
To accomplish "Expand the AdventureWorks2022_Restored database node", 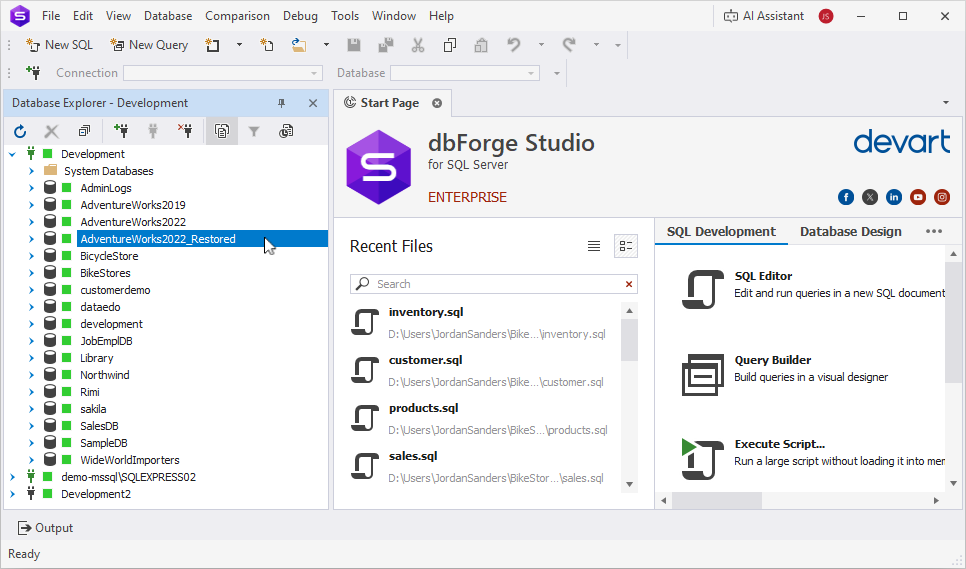I will (x=31, y=239).
